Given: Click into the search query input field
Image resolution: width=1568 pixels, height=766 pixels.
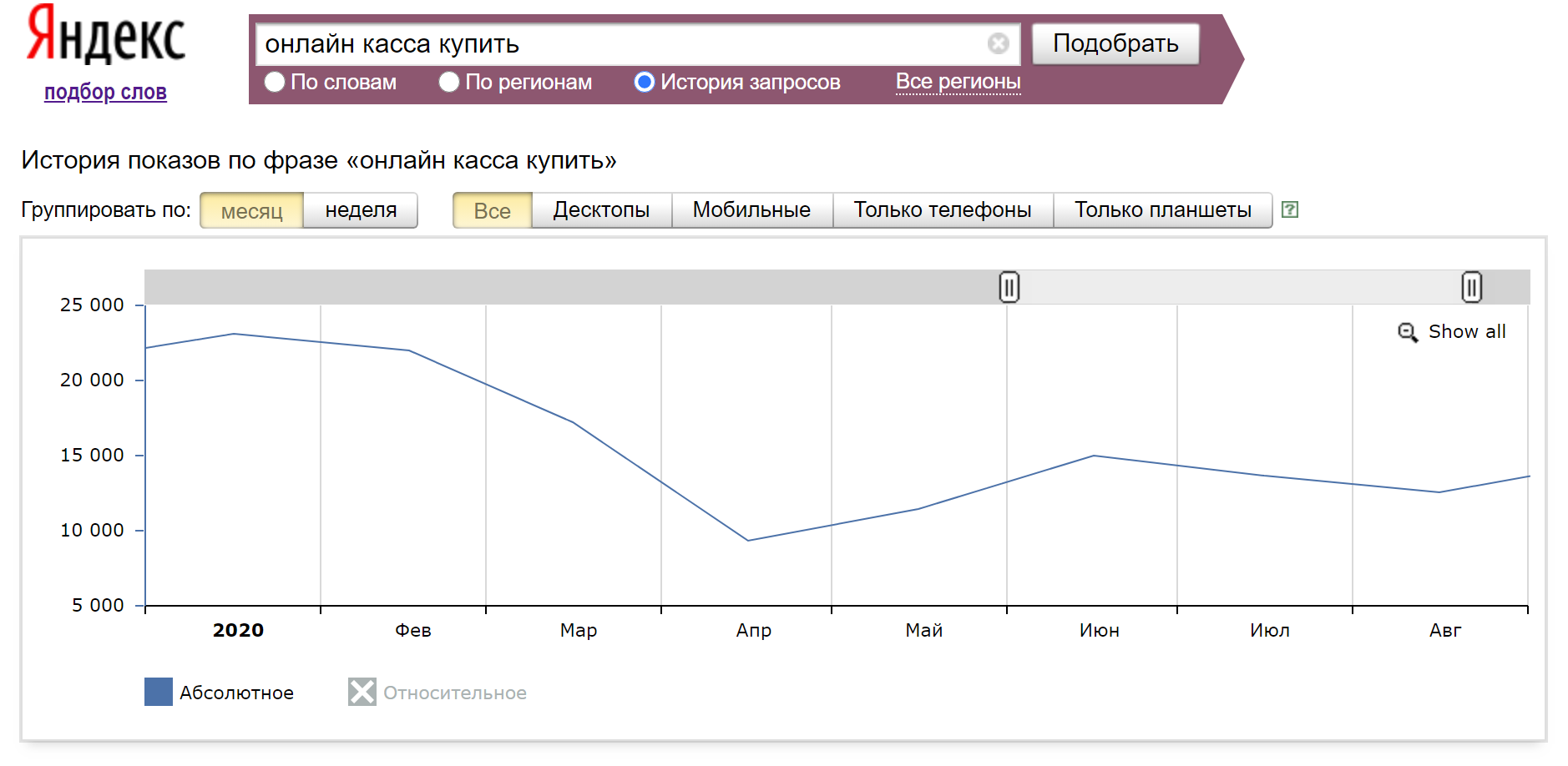Looking at the screenshot, I should pyautogui.click(x=618, y=43).
